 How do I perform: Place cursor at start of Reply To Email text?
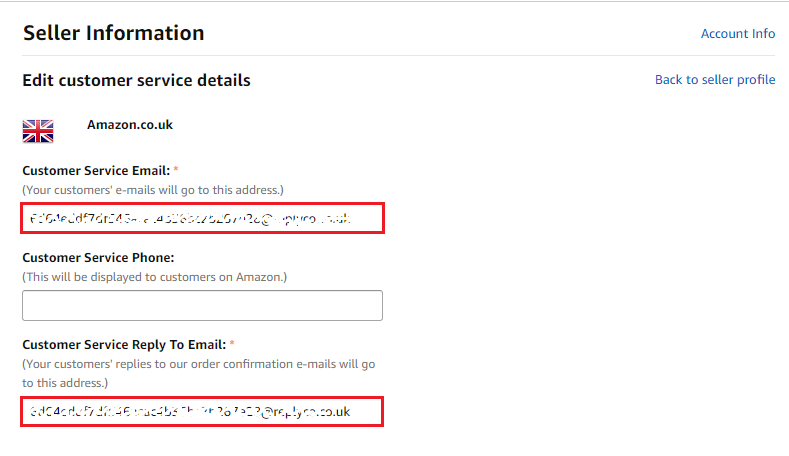pyautogui.click(x=31, y=411)
